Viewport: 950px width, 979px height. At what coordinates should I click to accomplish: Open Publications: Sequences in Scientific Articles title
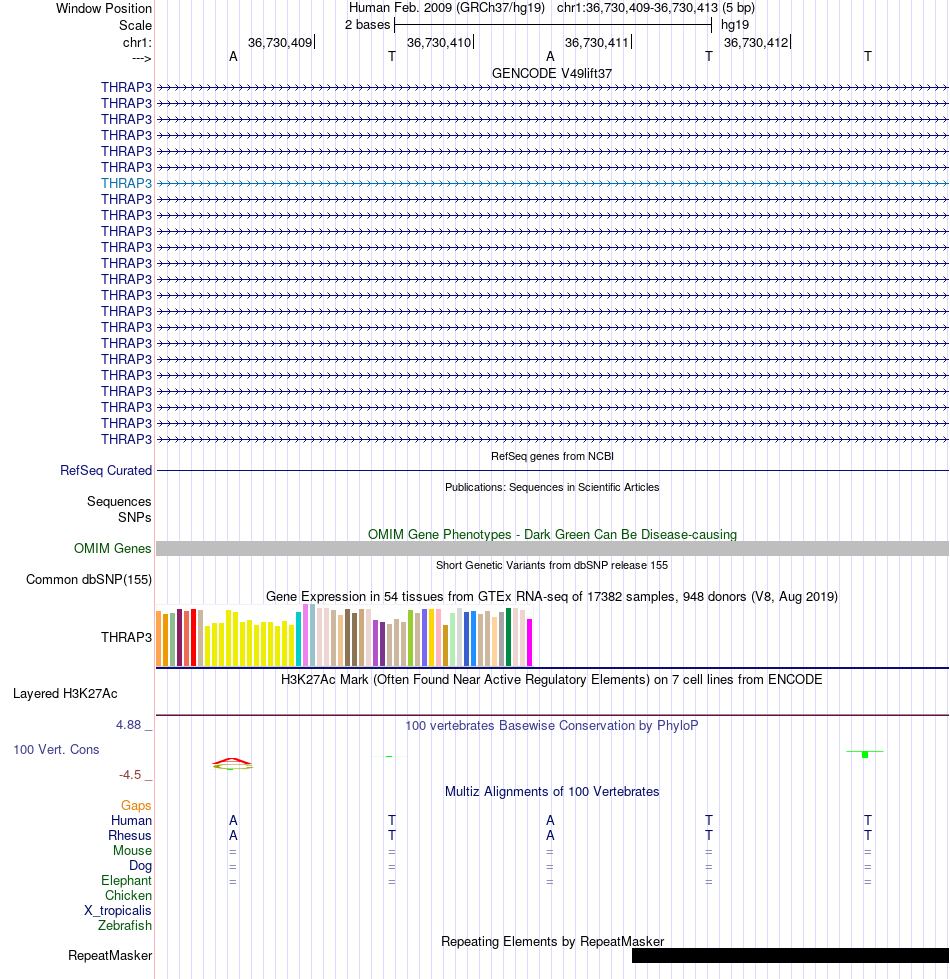[552, 487]
